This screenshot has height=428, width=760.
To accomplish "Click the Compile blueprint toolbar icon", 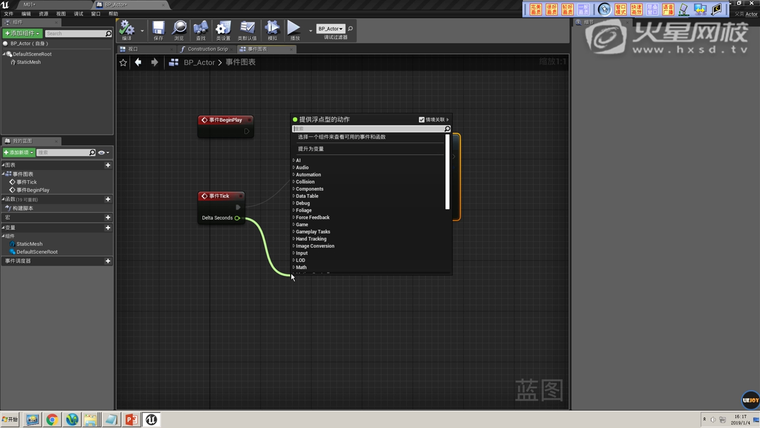I will coord(127,28).
